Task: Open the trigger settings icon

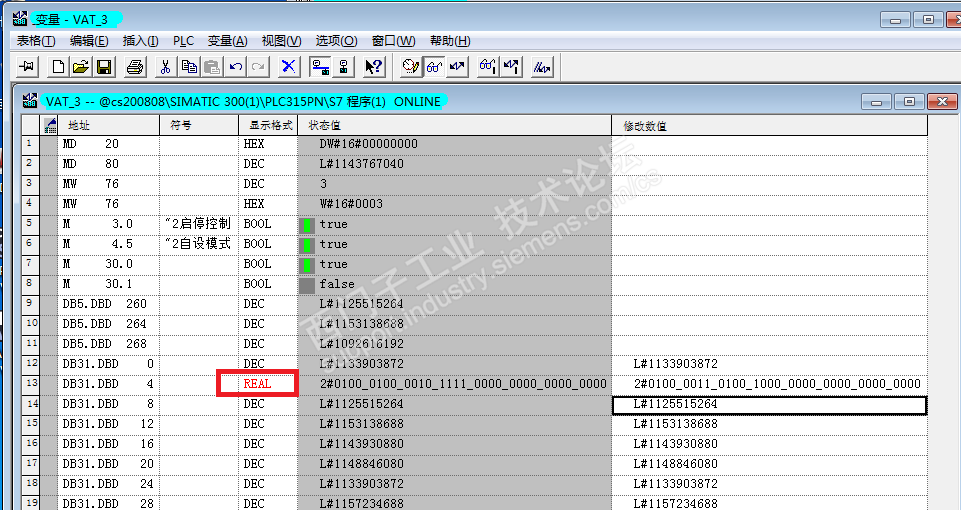Action: tap(411, 66)
